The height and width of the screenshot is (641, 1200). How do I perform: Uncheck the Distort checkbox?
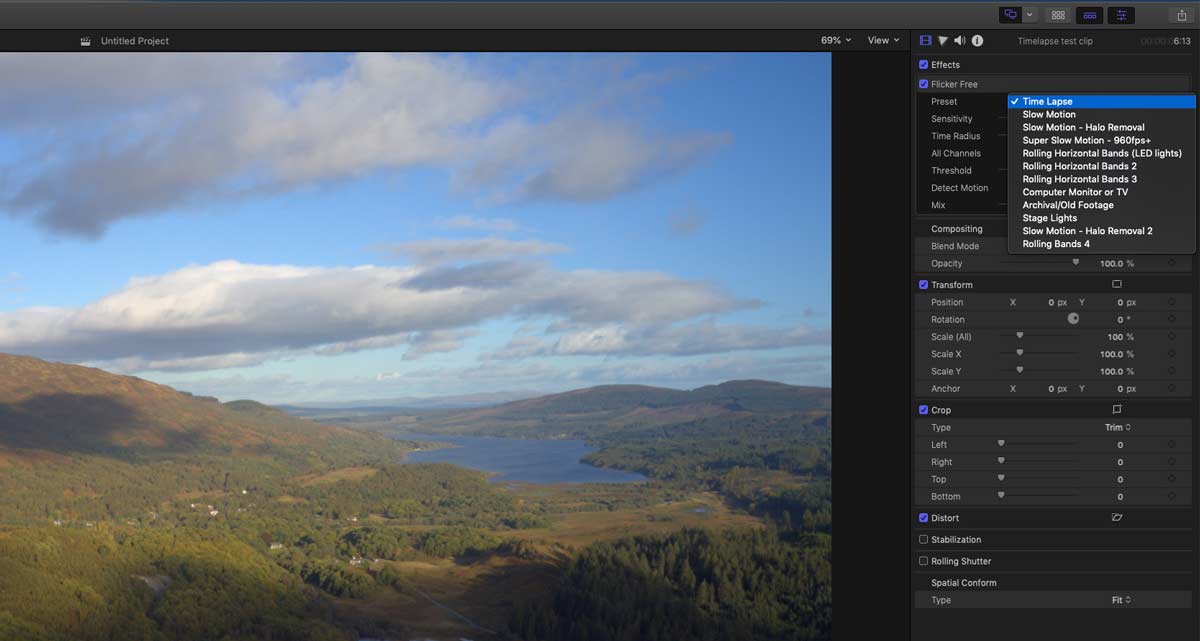tap(923, 518)
